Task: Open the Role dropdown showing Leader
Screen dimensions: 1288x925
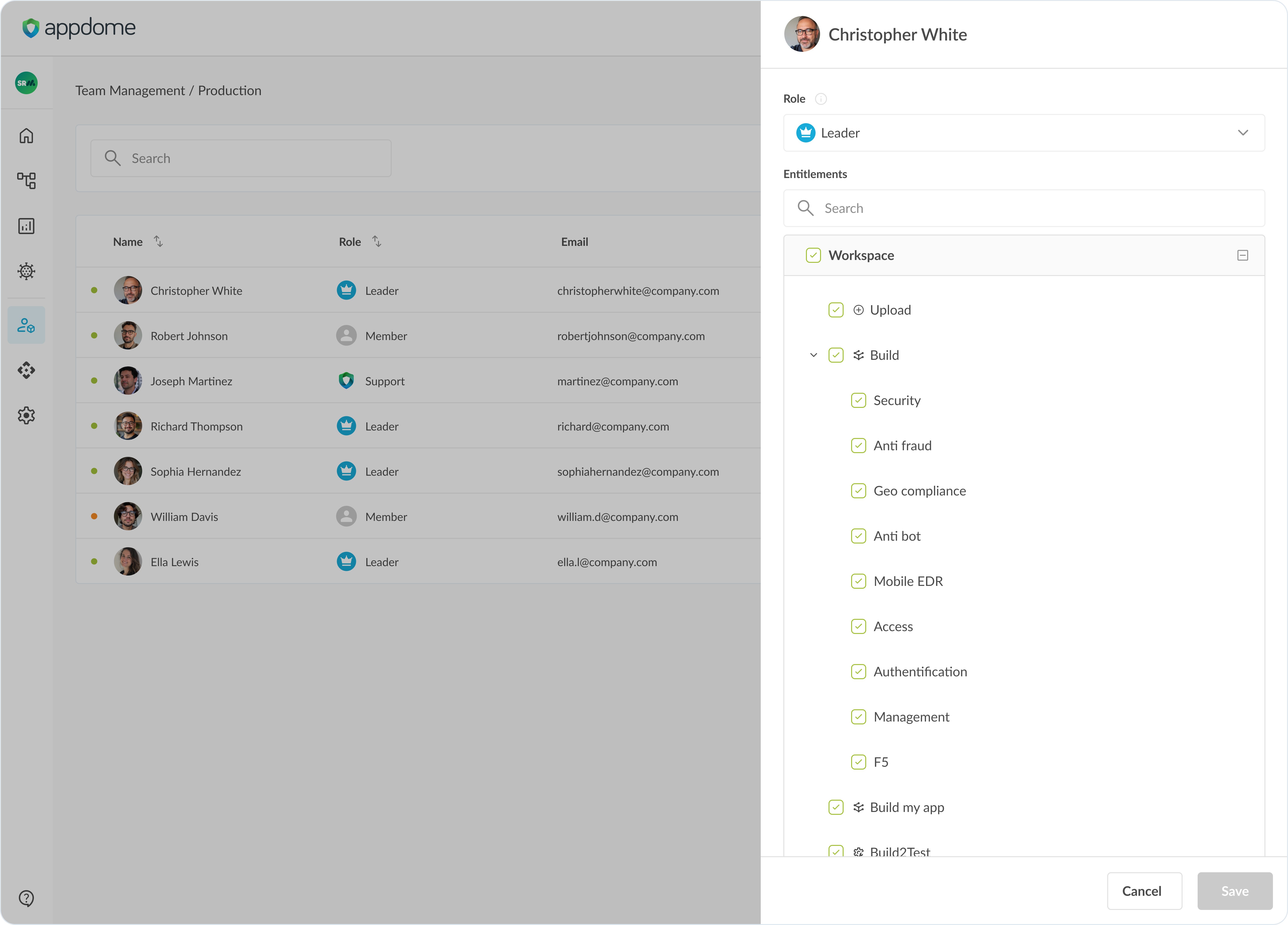Action: tap(1024, 133)
